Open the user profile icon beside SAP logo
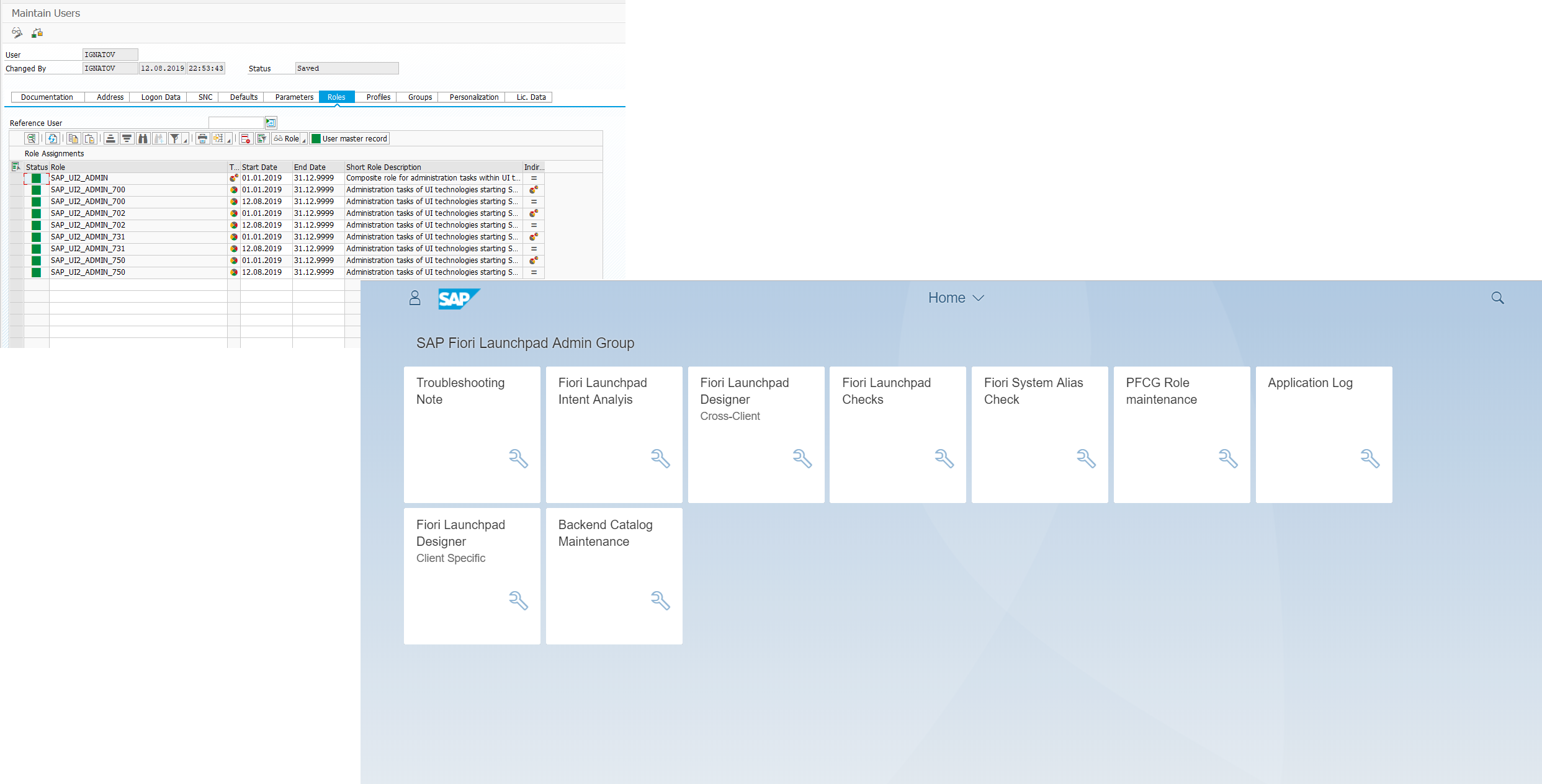The image size is (1542, 784). click(415, 298)
